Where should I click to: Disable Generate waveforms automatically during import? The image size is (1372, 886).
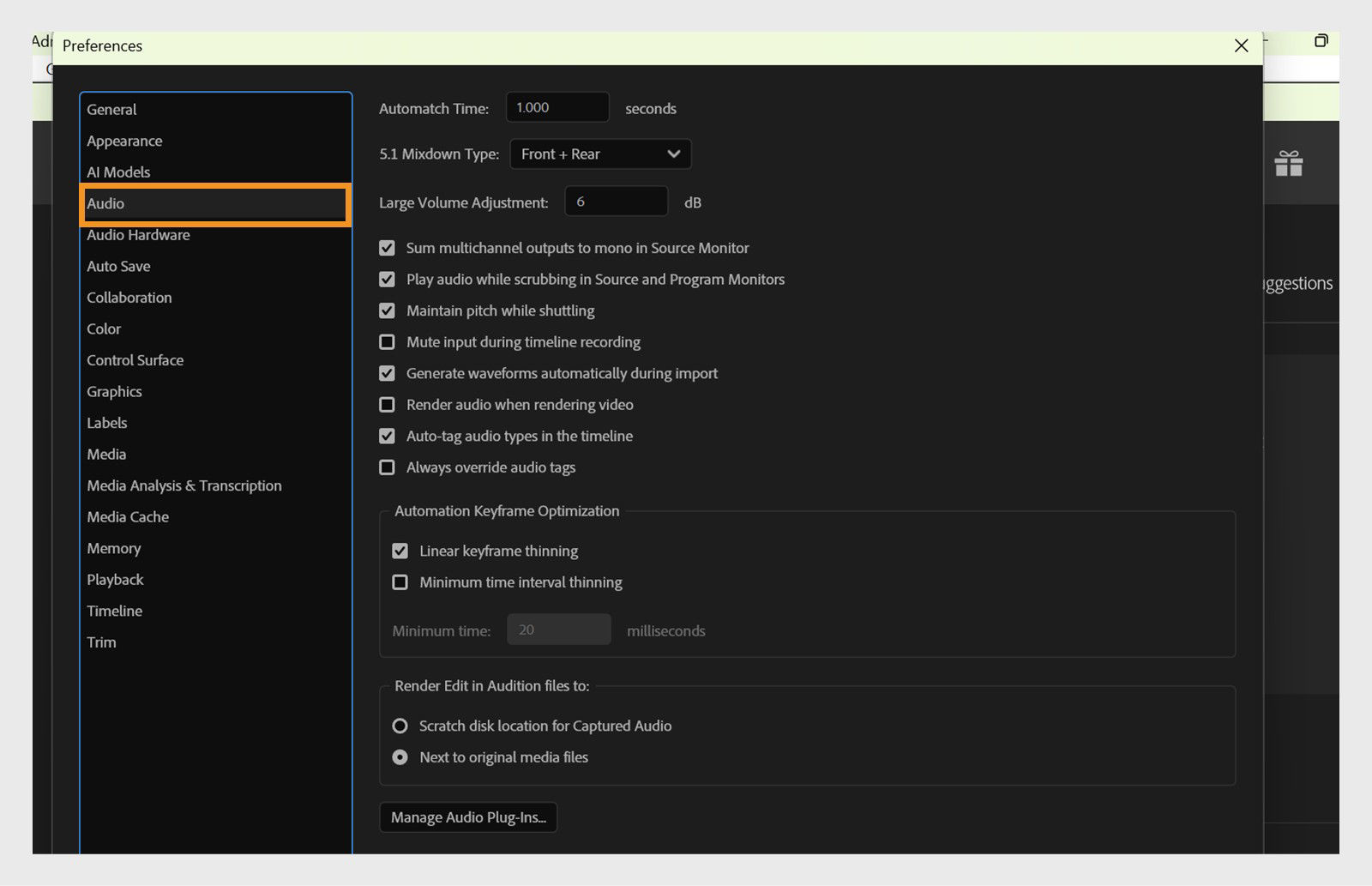[387, 373]
